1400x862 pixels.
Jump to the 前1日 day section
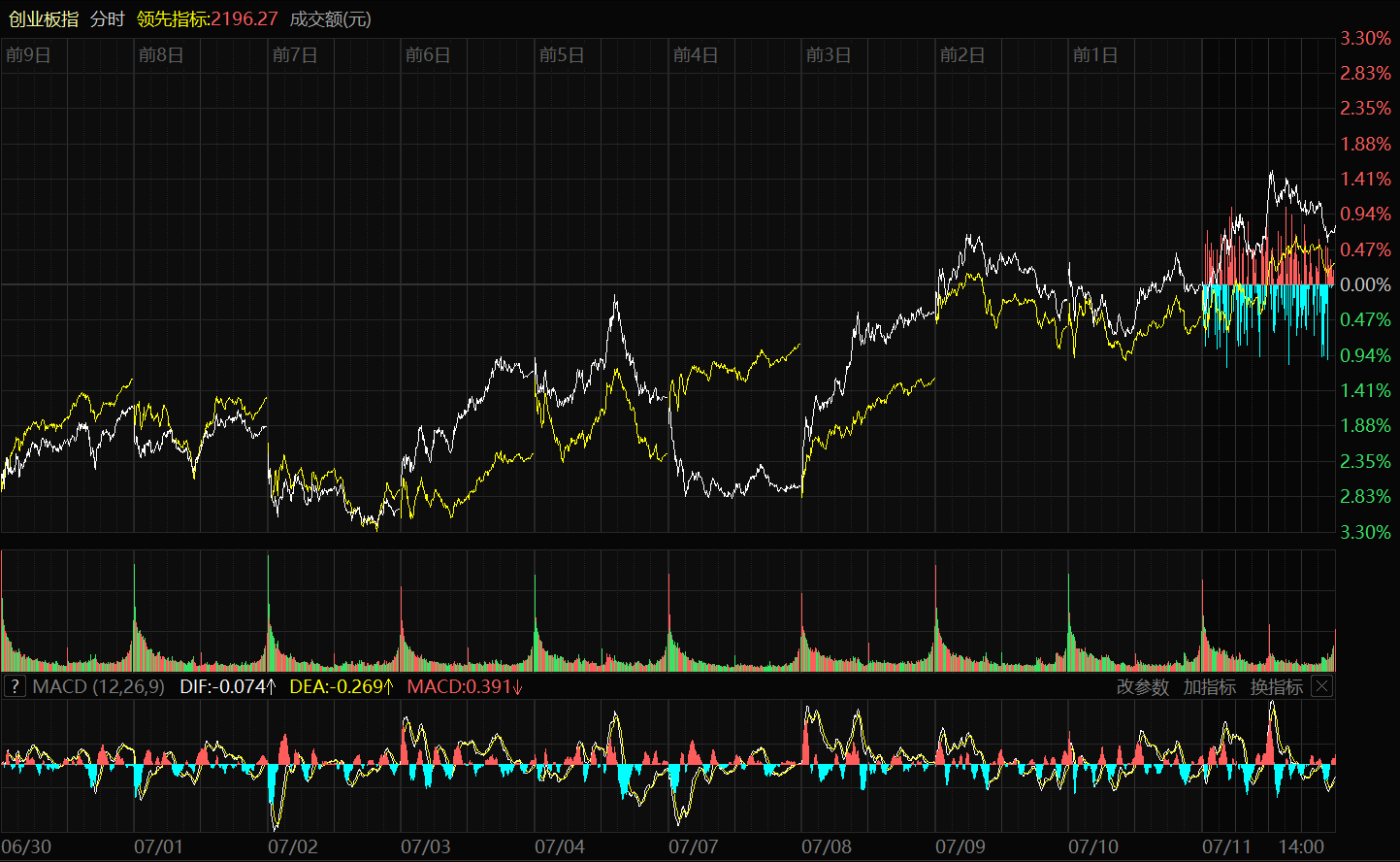(1095, 55)
